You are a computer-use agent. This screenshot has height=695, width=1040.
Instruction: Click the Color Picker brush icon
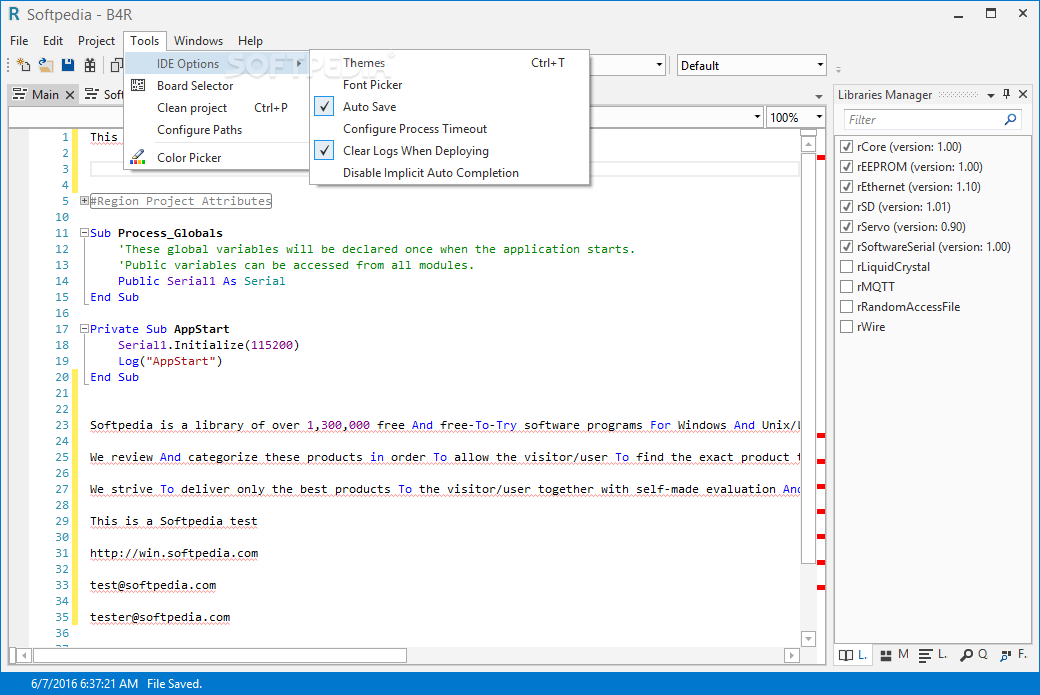pyautogui.click(x=138, y=157)
